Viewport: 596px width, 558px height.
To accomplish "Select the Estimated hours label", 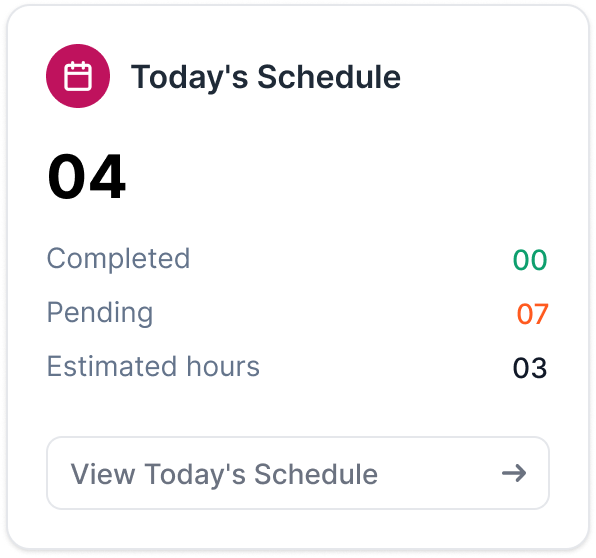I will tap(153, 366).
